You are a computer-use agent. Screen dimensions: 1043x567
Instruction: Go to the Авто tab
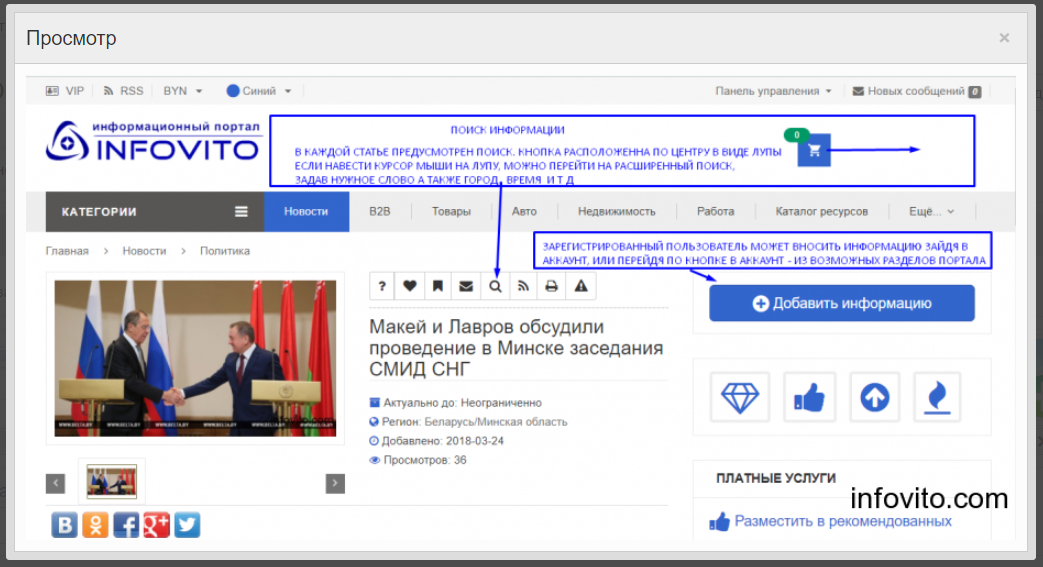524,212
